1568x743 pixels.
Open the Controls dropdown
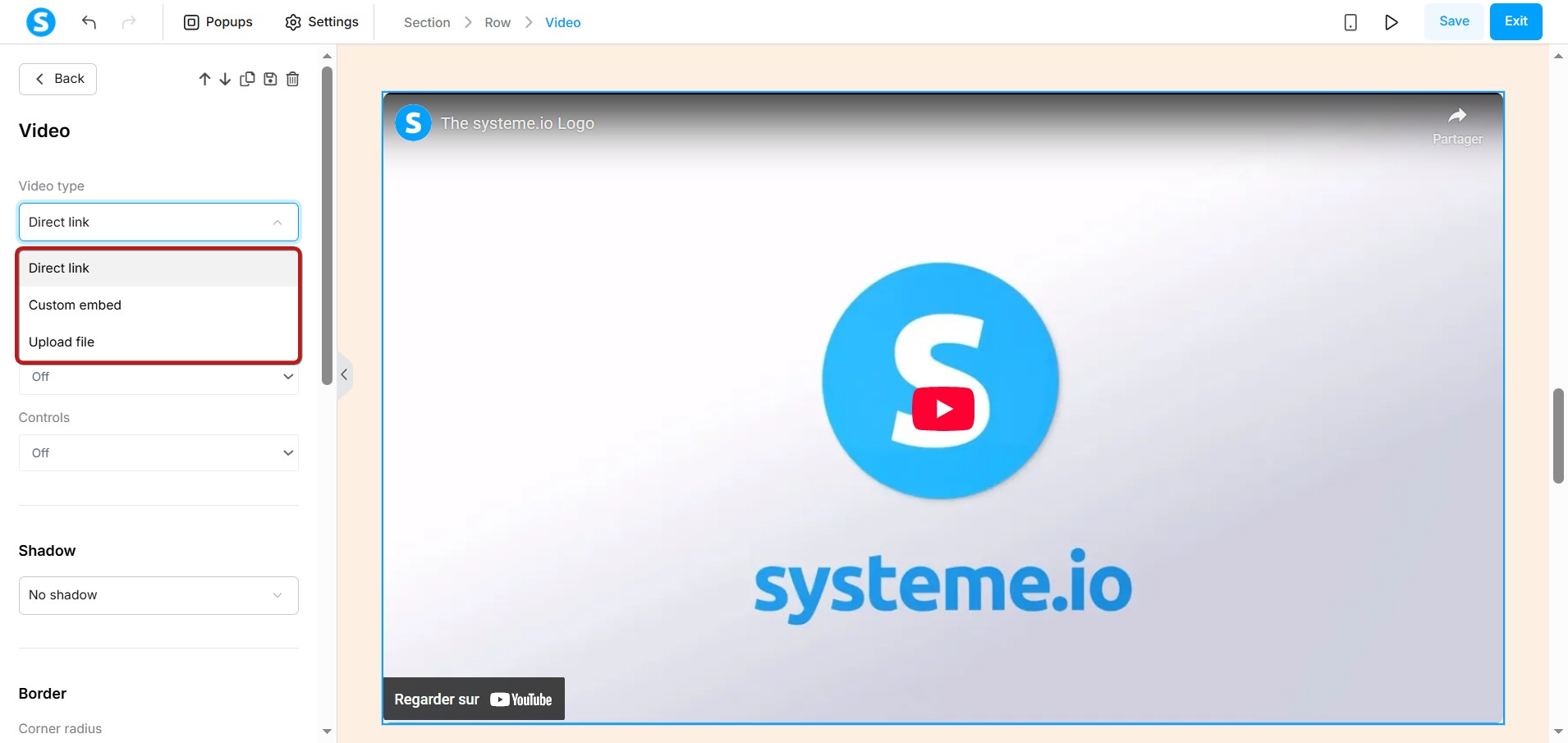(158, 453)
